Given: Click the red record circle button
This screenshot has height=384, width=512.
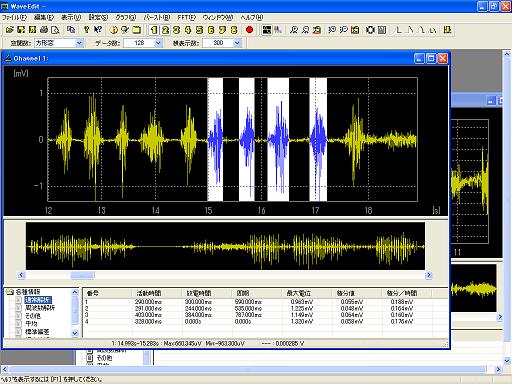Looking at the screenshot, I should (x=249, y=30).
